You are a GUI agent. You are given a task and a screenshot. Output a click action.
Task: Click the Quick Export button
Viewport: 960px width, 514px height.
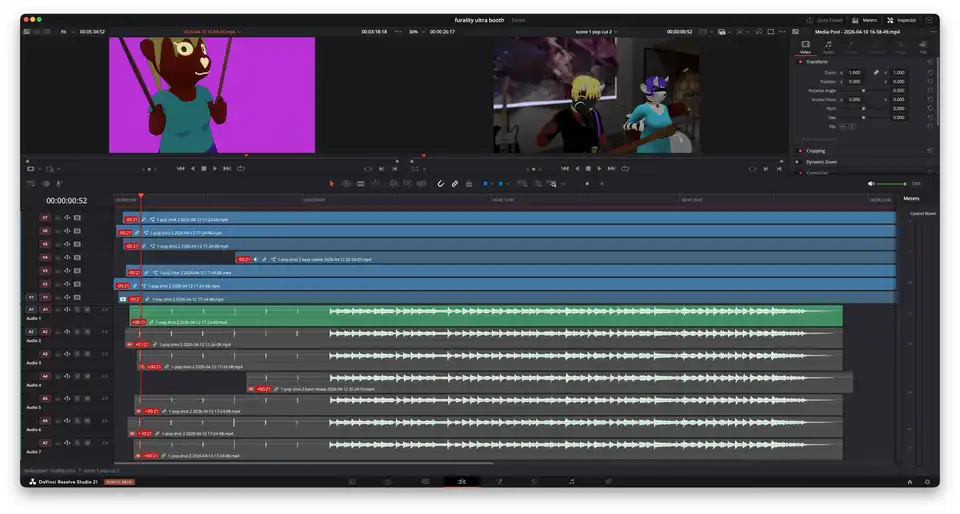[825, 20]
